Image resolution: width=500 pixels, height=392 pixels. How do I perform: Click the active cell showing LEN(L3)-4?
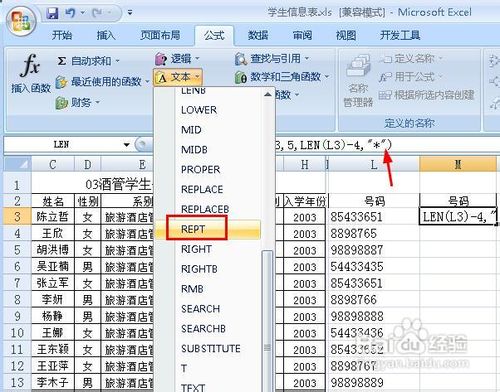click(x=458, y=217)
